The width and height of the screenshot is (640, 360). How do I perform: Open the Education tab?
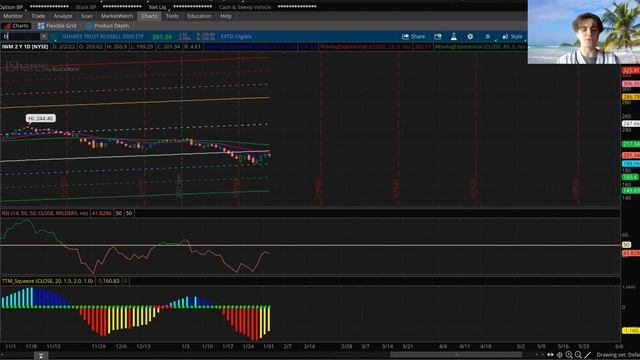click(x=199, y=16)
